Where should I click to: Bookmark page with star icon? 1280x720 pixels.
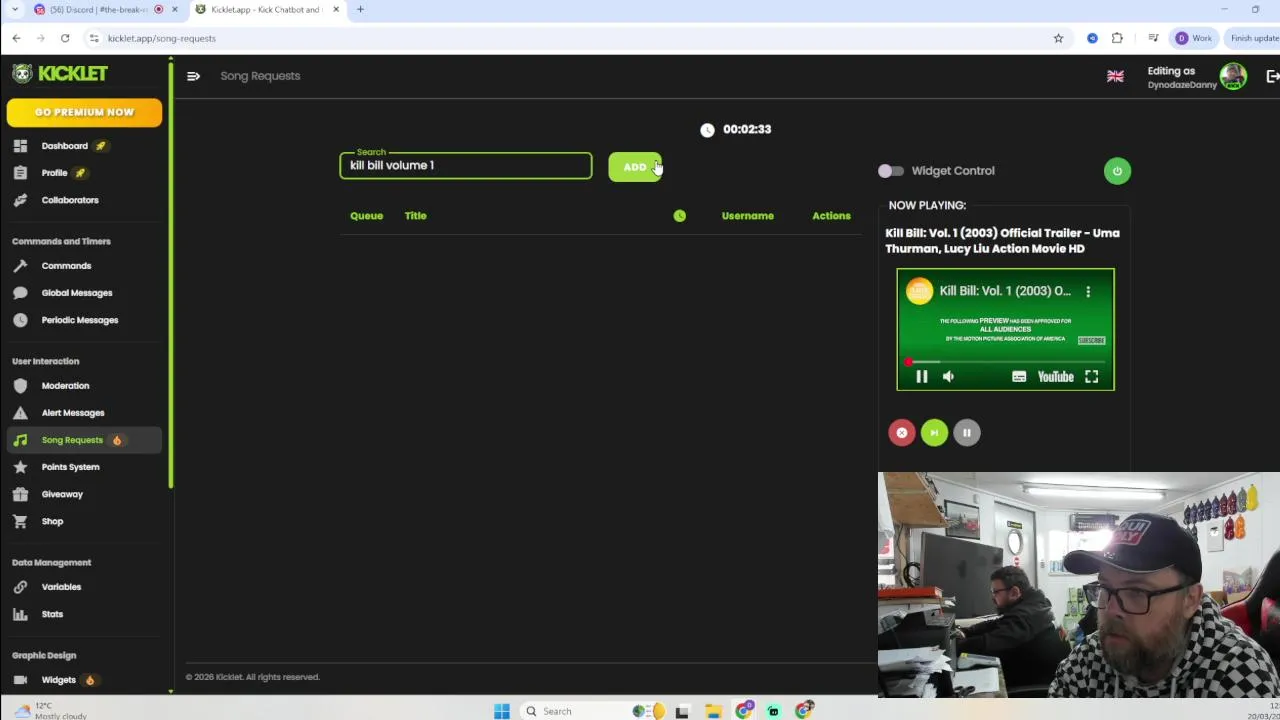1058,38
